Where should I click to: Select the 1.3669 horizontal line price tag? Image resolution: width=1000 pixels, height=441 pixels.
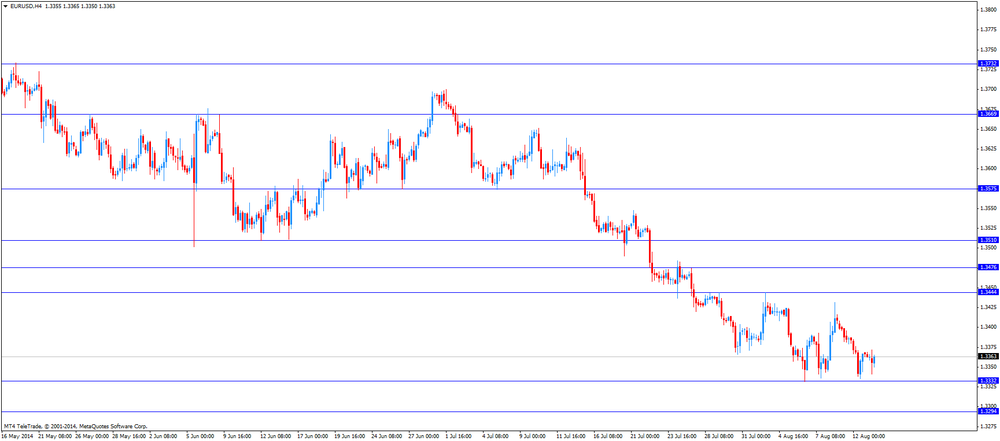988,114
